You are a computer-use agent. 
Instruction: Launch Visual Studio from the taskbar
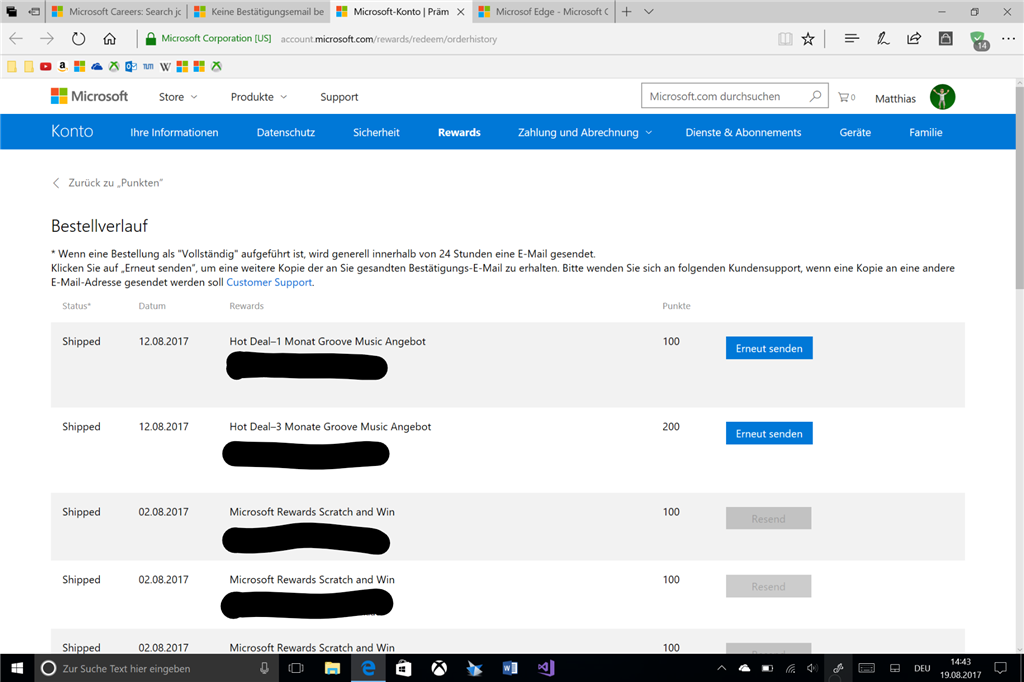(546, 668)
